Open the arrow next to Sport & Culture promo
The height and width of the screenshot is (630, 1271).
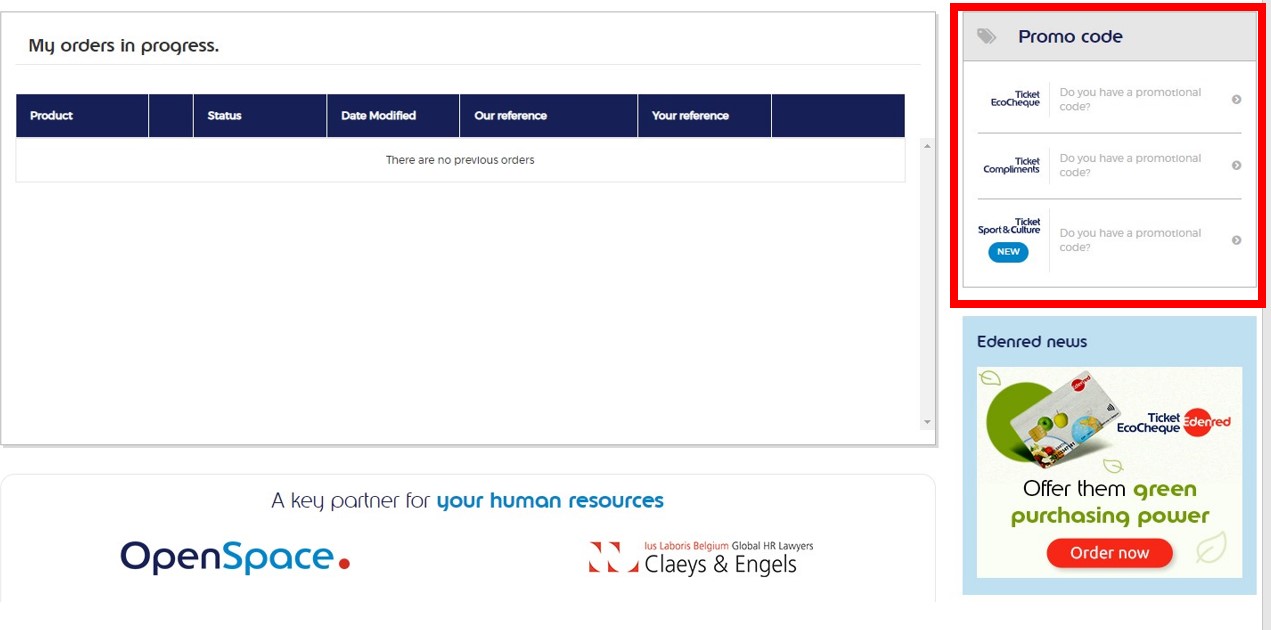tap(1236, 240)
